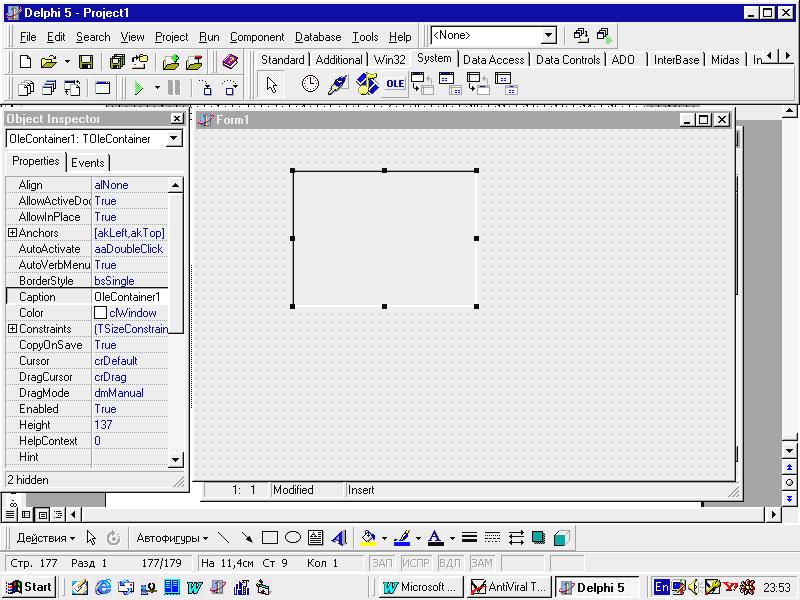Viewport: 800px width, 600px height.
Task: Save the file using the floppy disk icon
Action: pos(86,62)
